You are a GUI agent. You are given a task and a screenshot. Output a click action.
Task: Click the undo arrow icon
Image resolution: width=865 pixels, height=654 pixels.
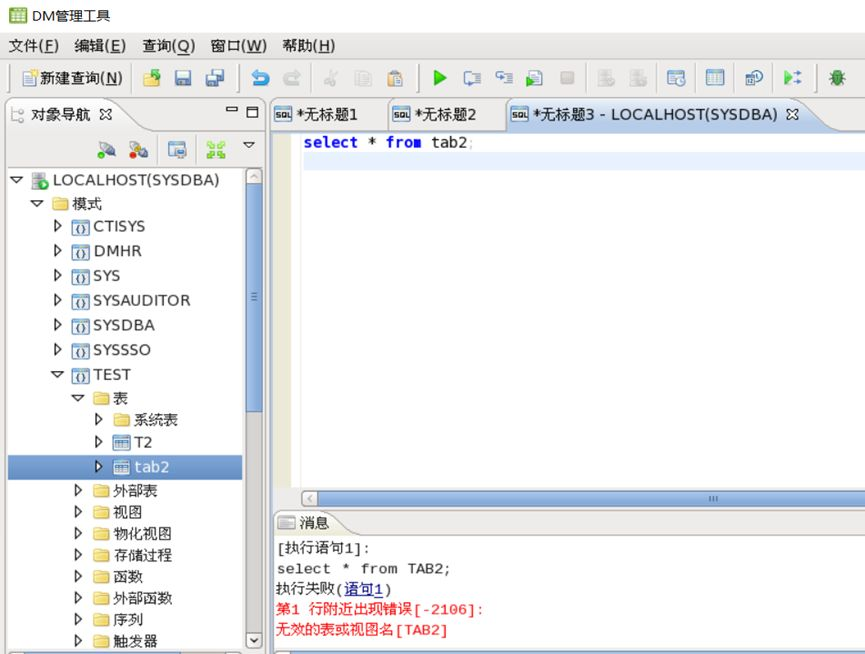click(x=260, y=78)
